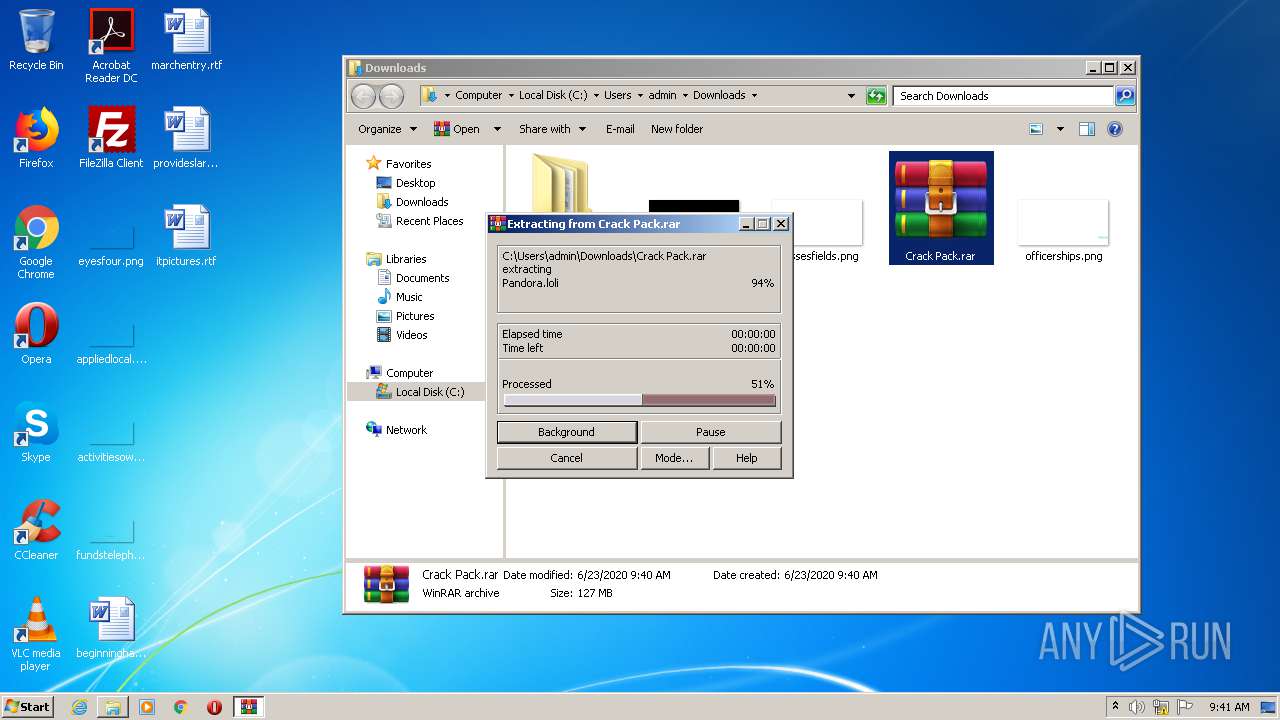This screenshot has width=1280, height=720.
Task: Open the Recycle Bin desktop icon
Action: (x=36, y=40)
